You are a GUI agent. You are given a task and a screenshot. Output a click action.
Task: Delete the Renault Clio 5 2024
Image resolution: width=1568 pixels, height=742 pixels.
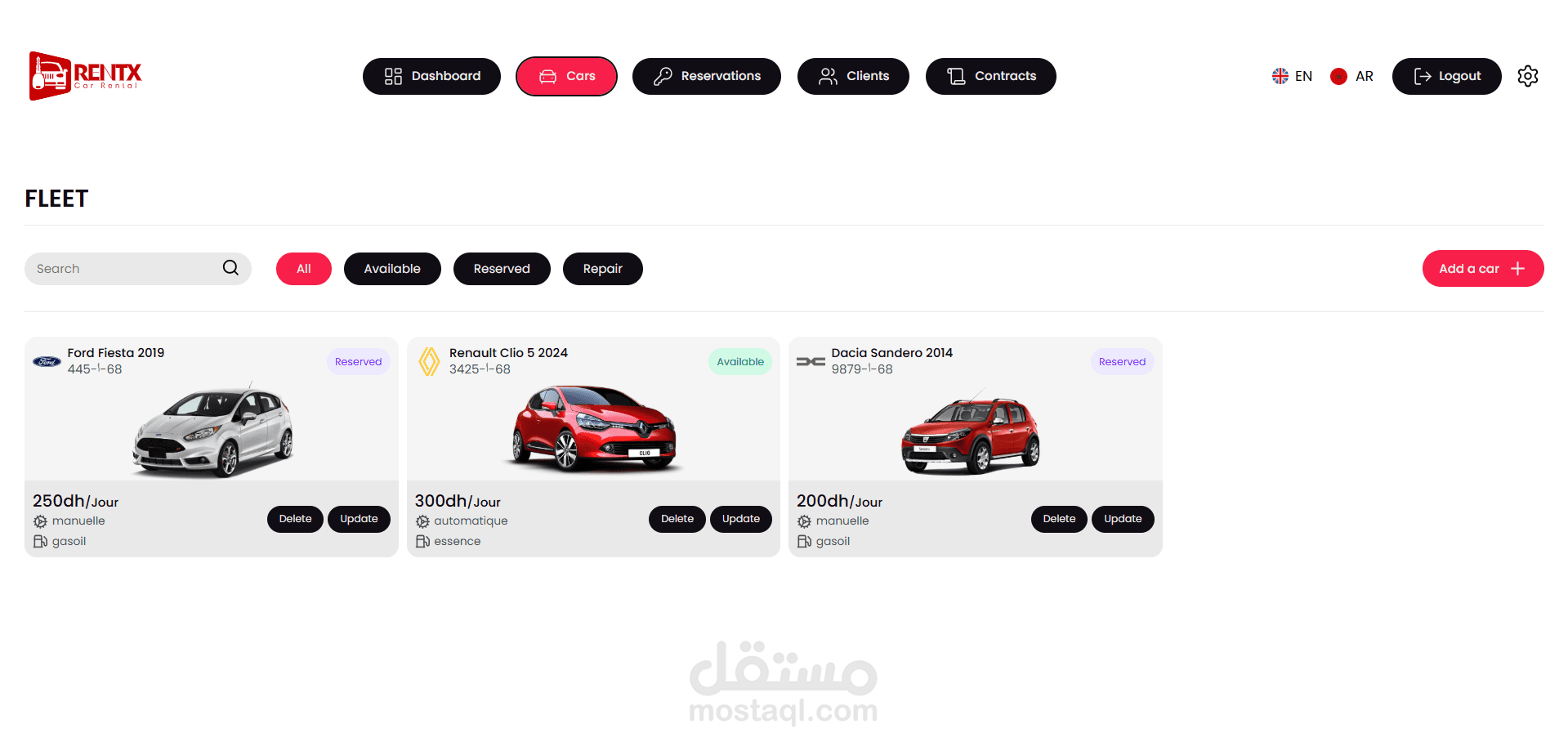point(677,519)
